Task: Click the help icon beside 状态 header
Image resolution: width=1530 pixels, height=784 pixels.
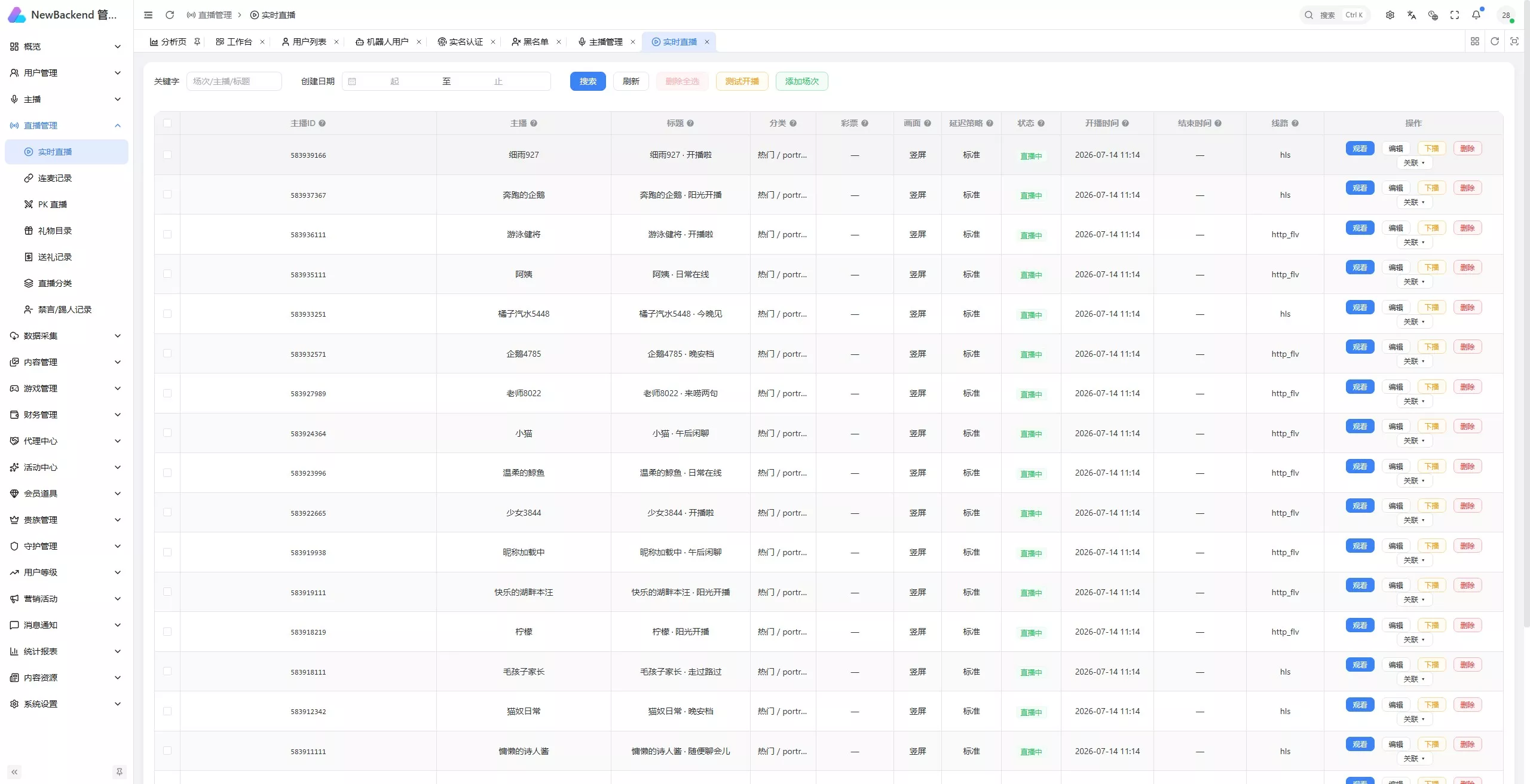Action: (1041, 123)
